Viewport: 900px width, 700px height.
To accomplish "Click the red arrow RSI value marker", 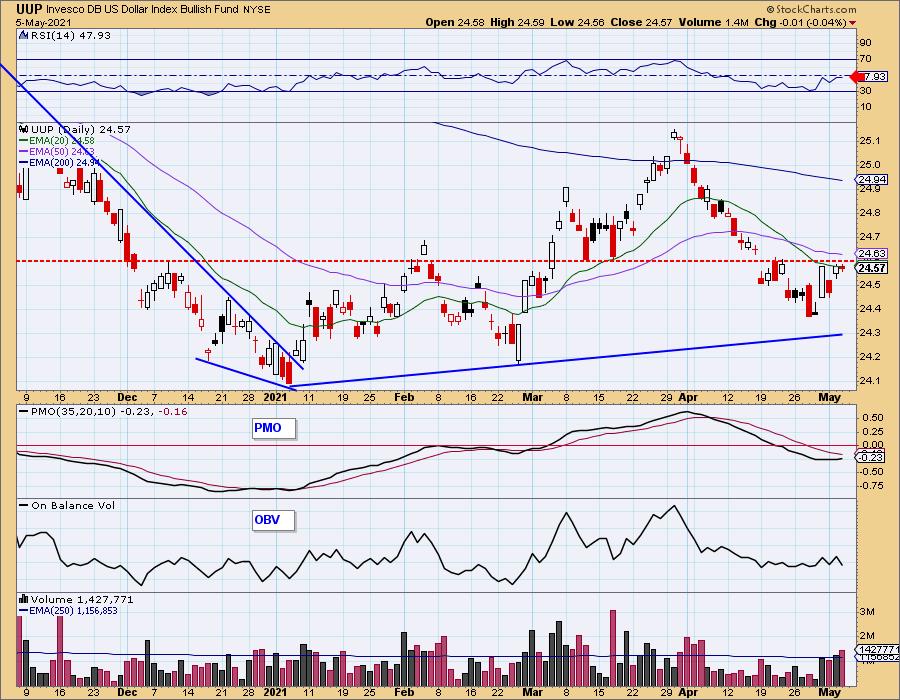I will point(856,76).
